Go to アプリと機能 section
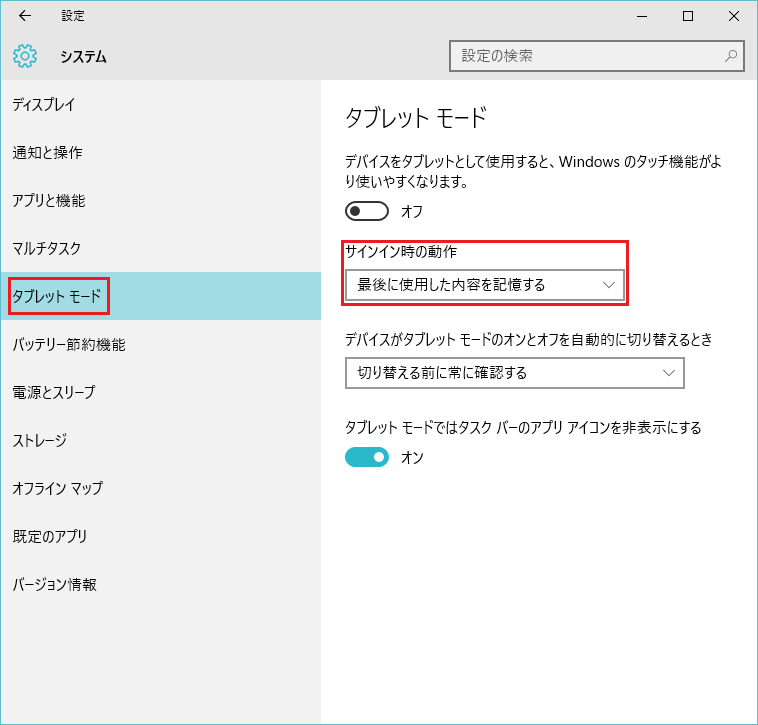Image resolution: width=758 pixels, height=725 pixels. coord(49,201)
